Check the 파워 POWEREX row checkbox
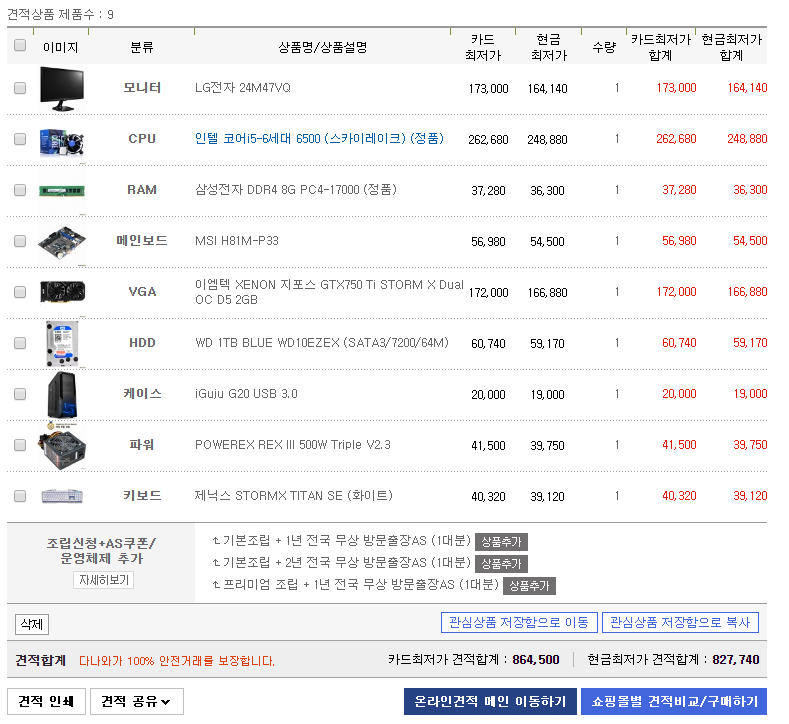789x724 pixels. [x=20, y=445]
